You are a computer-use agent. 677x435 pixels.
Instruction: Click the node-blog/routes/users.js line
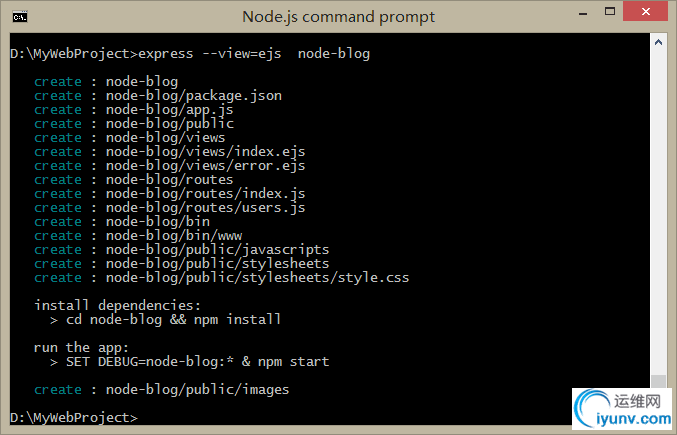170,208
